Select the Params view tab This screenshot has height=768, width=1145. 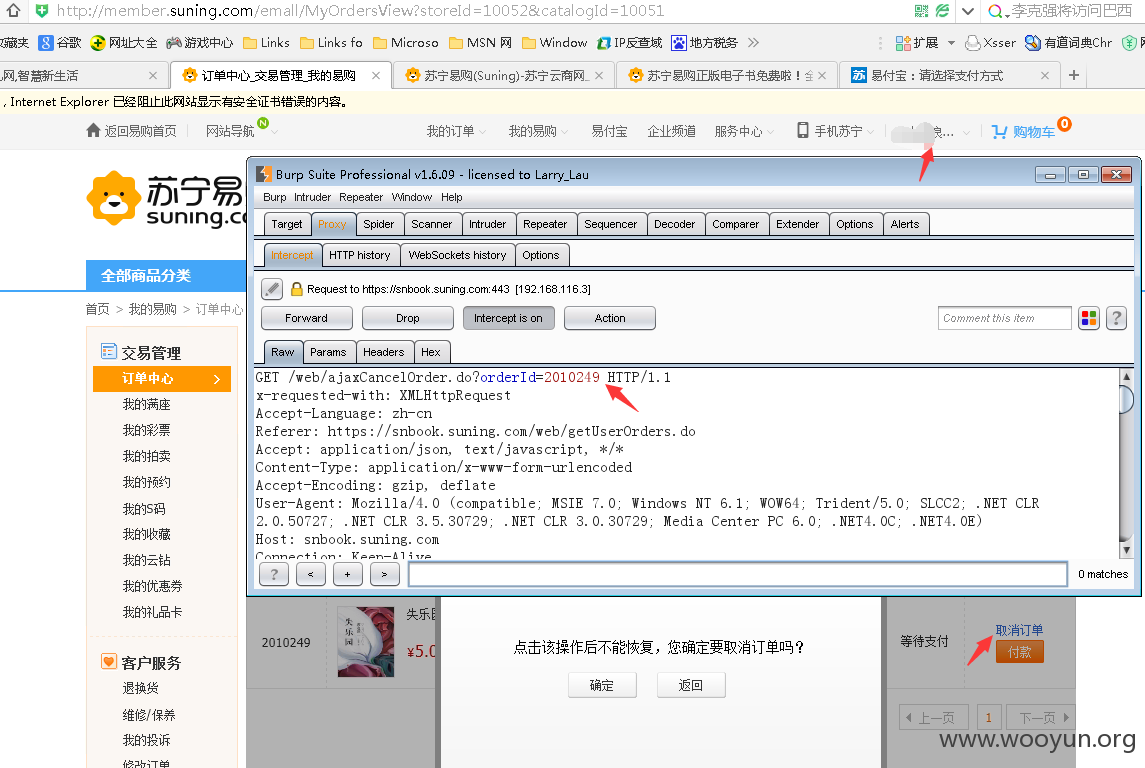[328, 352]
